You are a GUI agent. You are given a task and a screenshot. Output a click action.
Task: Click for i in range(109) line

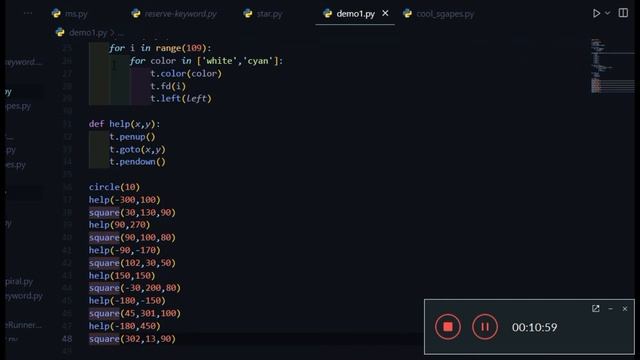160,48
